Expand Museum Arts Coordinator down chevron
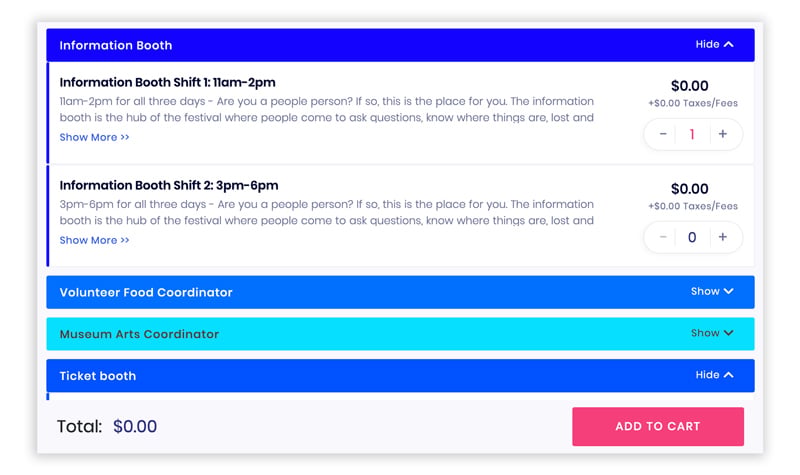The width and height of the screenshot is (800, 475). [729, 333]
